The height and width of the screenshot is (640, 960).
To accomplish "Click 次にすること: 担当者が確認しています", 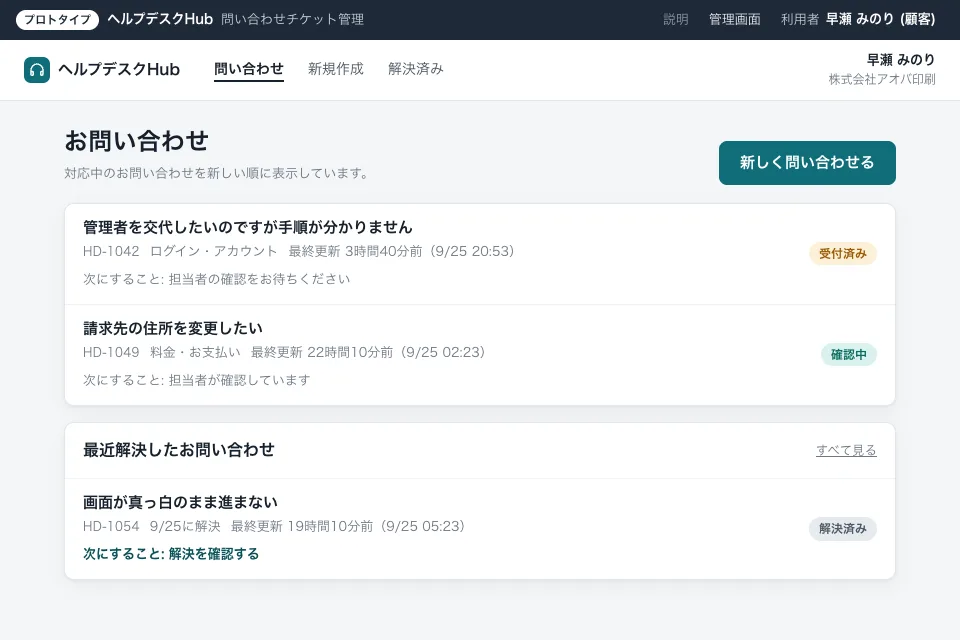I will [x=197, y=380].
